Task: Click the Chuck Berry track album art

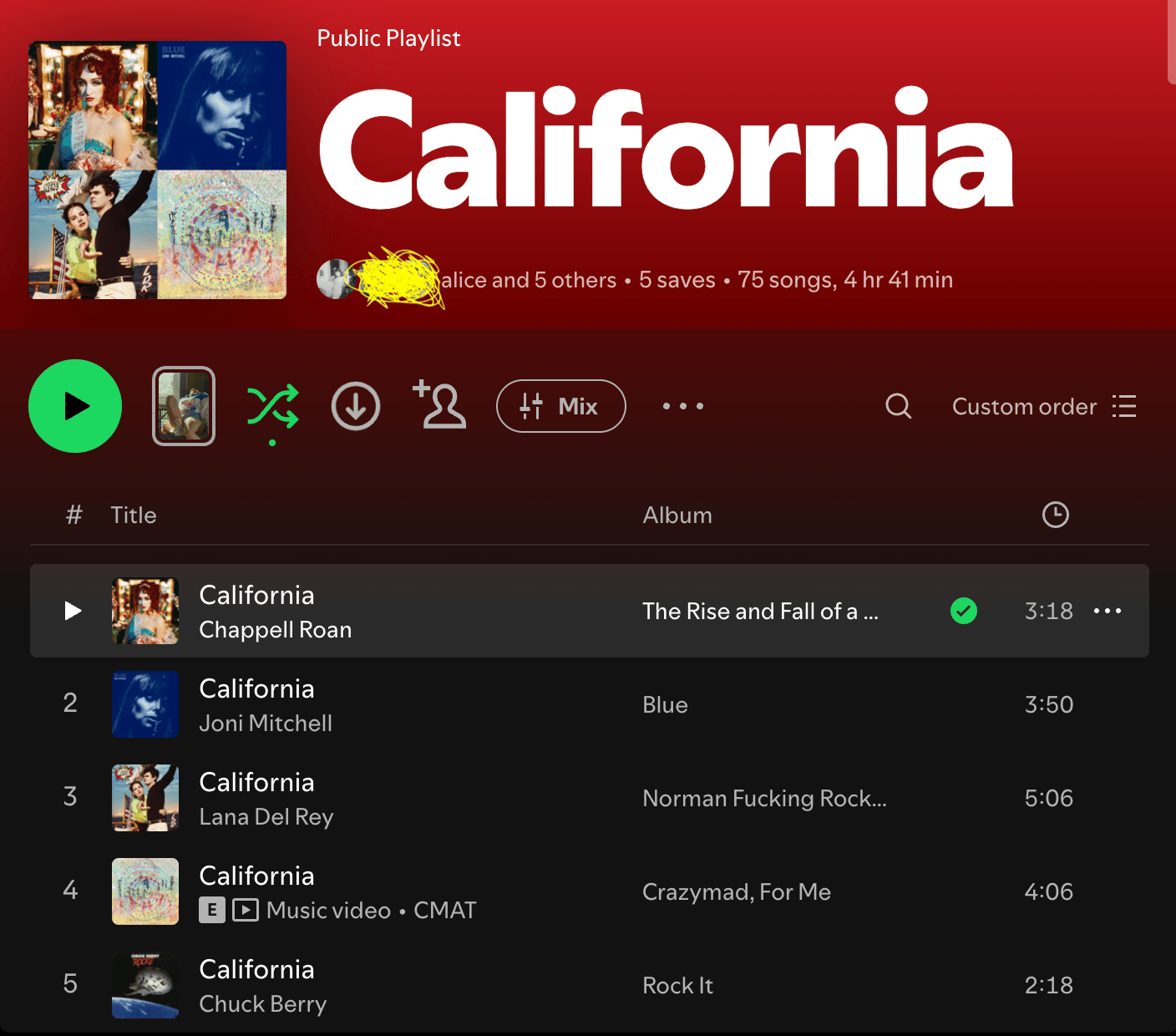Action: 145,985
